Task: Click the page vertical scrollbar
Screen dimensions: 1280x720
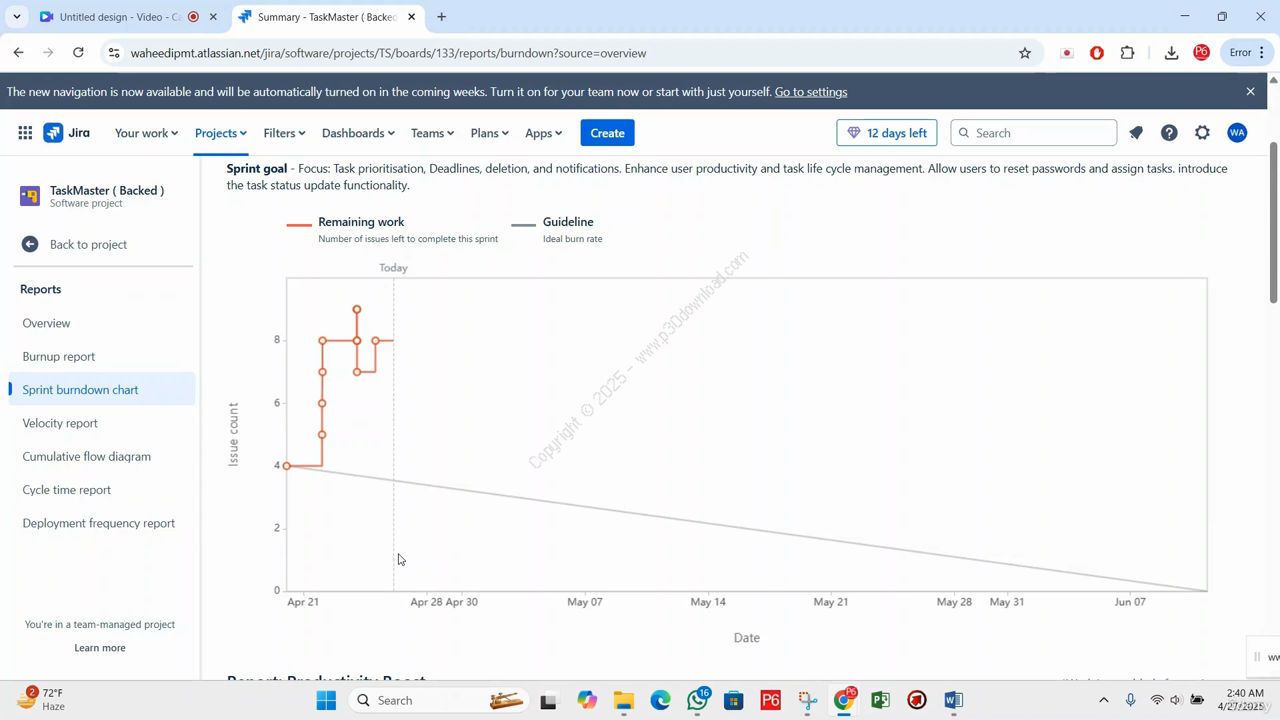Action: coord(1273,224)
